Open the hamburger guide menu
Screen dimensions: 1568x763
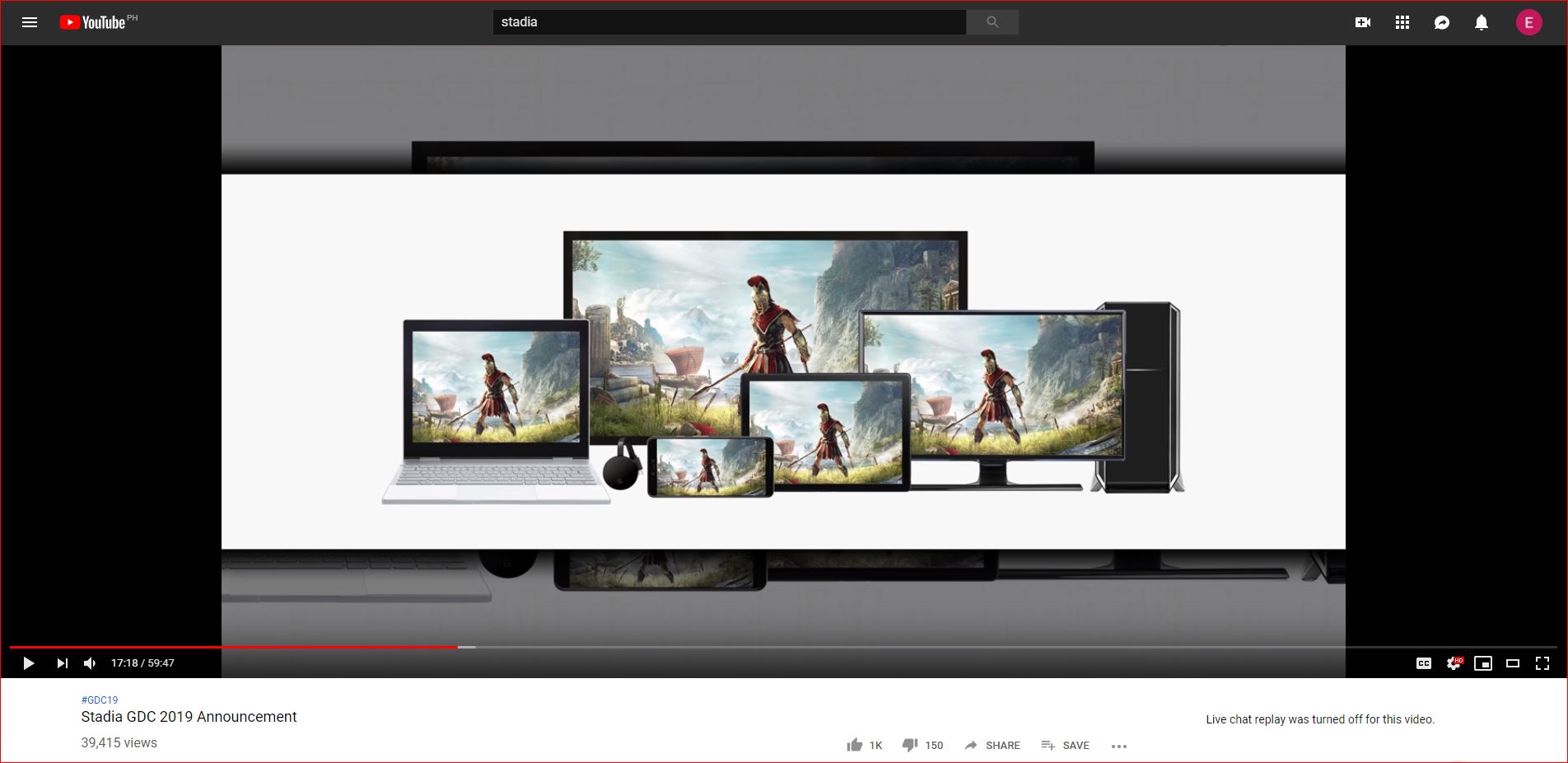[30, 22]
